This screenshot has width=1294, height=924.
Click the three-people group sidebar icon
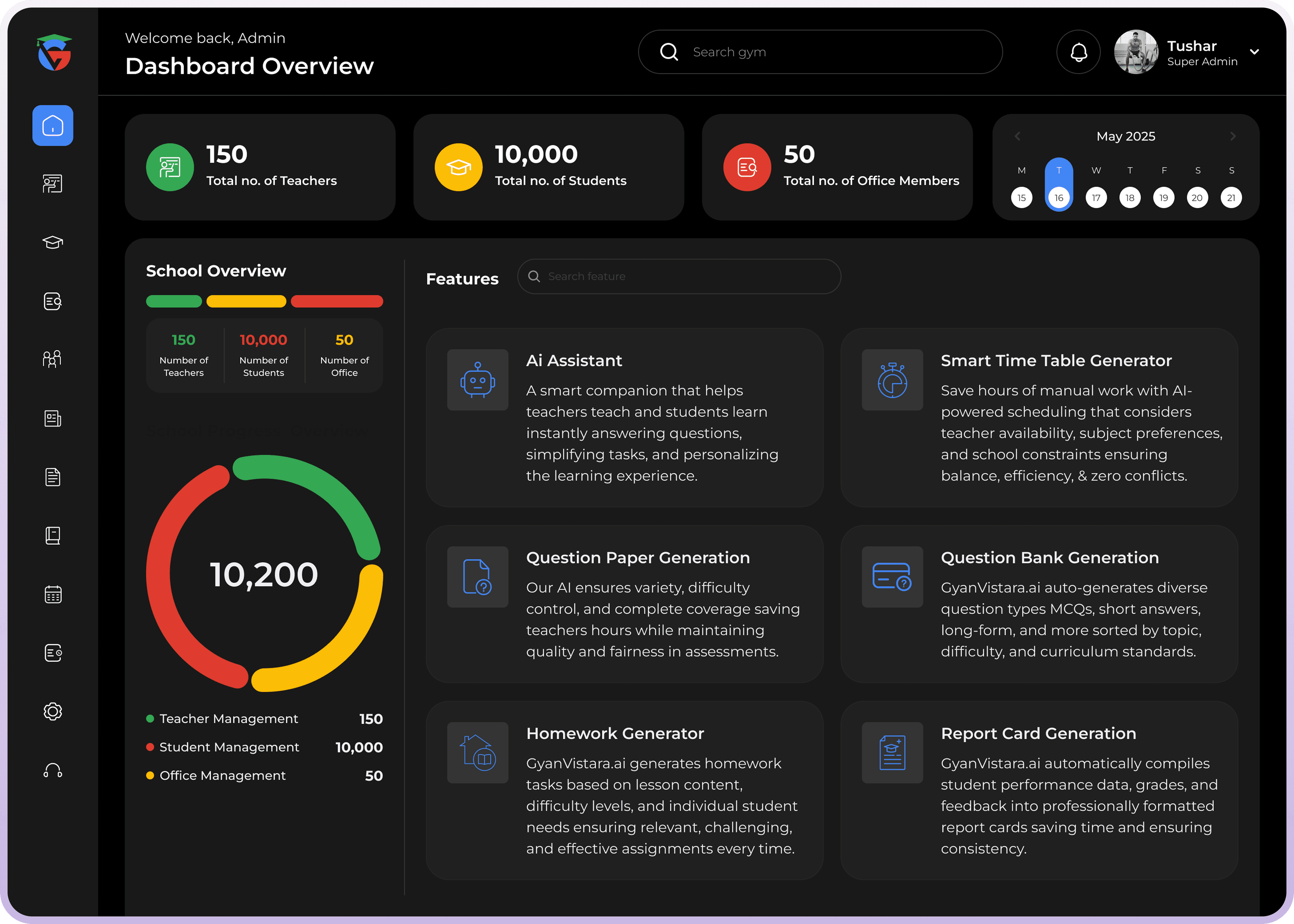point(52,359)
